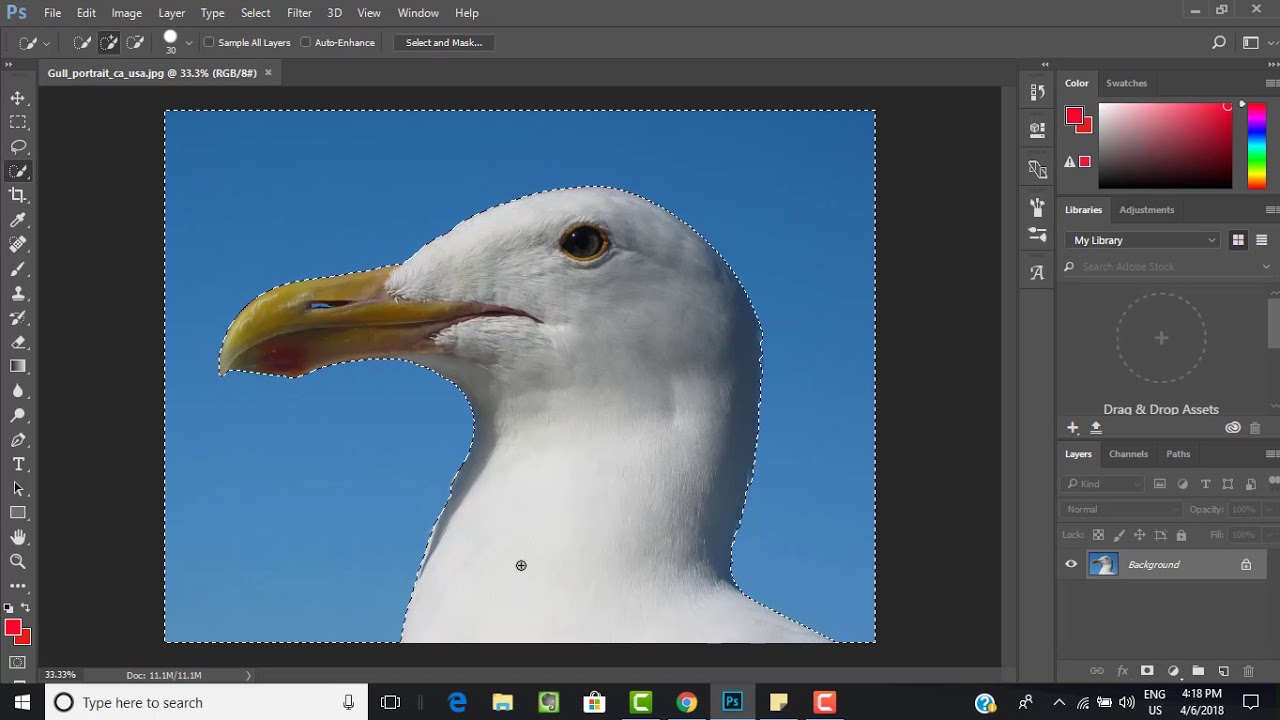Enable Sample All Layers checkbox

209,43
